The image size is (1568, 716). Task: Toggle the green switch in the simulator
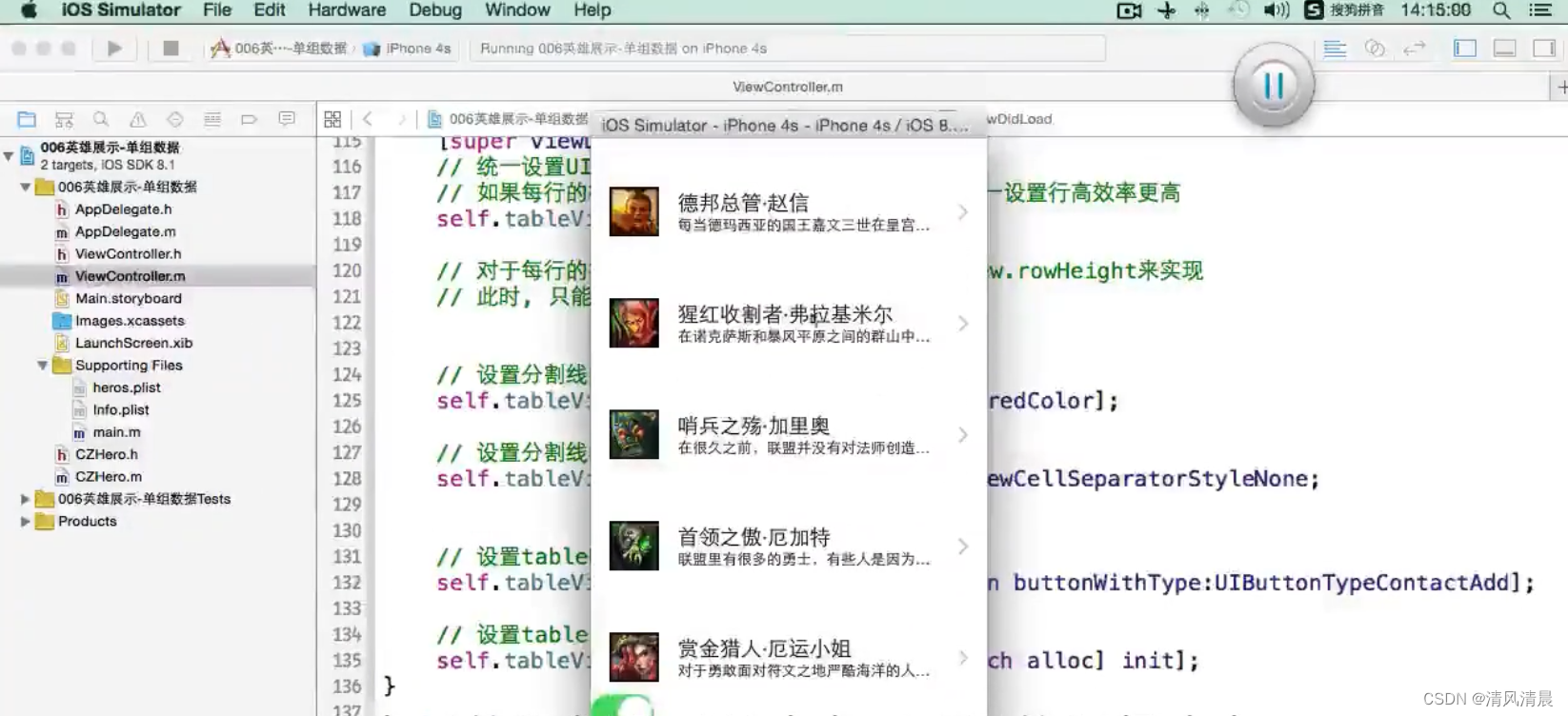(x=622, y=706)
